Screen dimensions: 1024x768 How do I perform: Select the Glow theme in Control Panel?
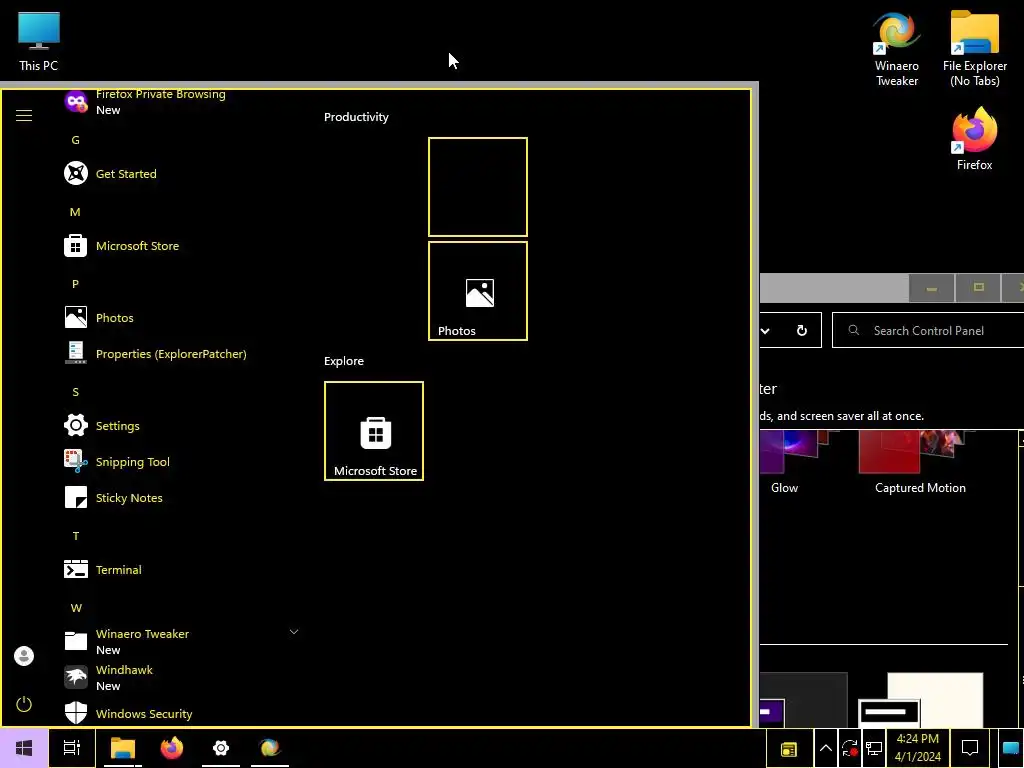tap(794, 463)
